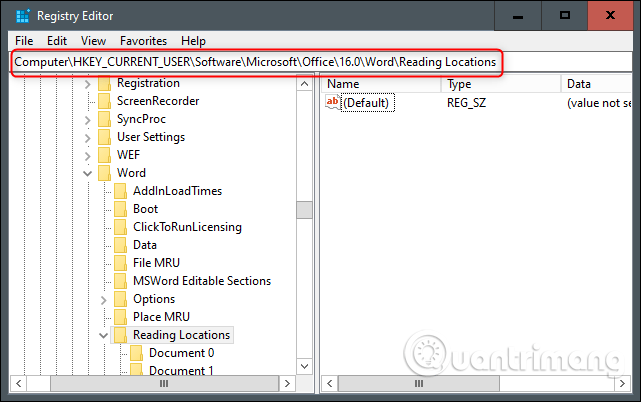Select the File MRU key label

(x=157, y=263)
